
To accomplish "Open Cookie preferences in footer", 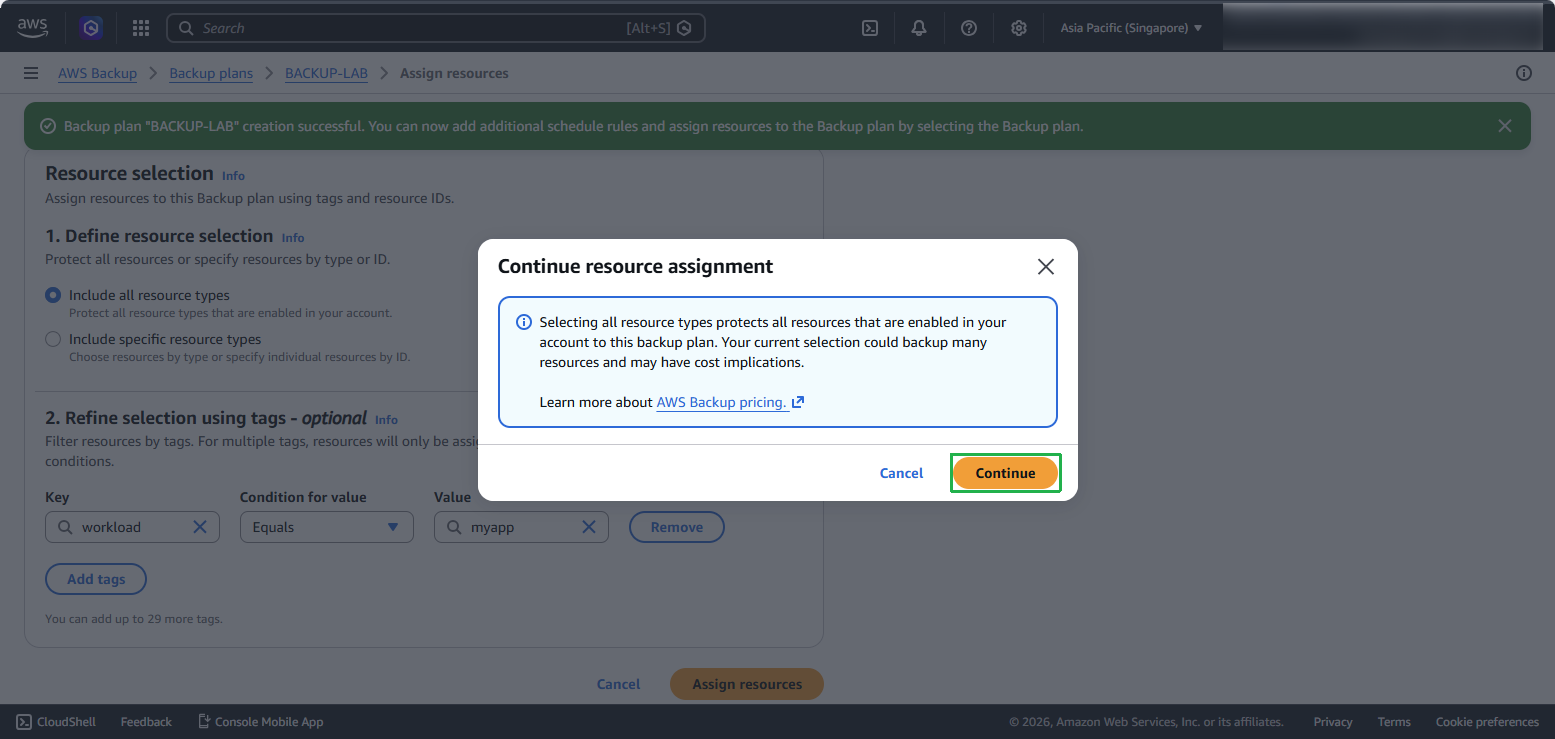I will coord(1487,722).
